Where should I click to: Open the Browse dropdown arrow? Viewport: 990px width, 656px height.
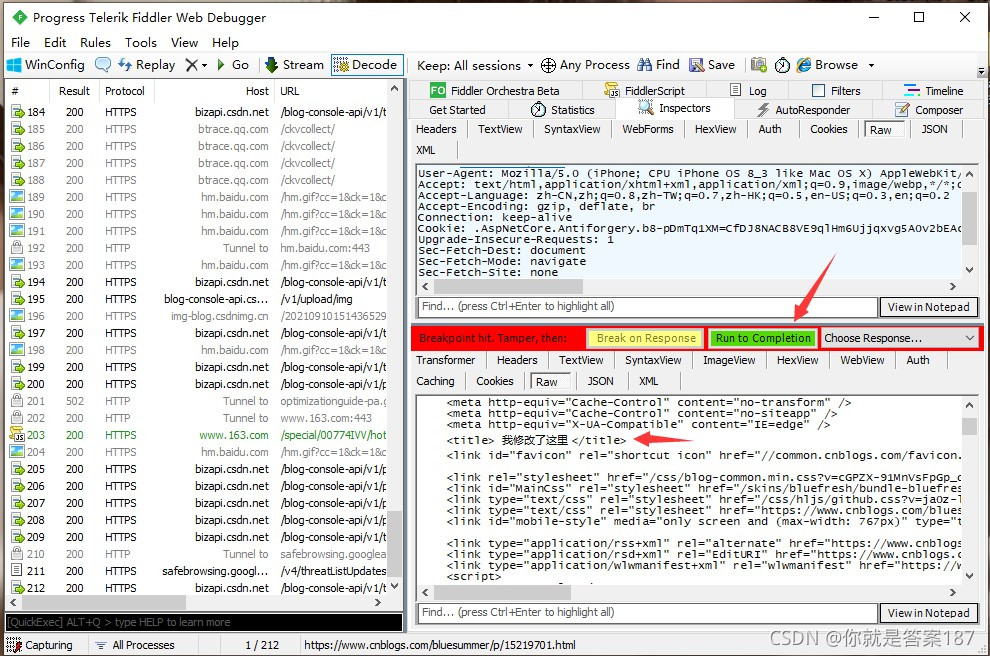(871, 66)
